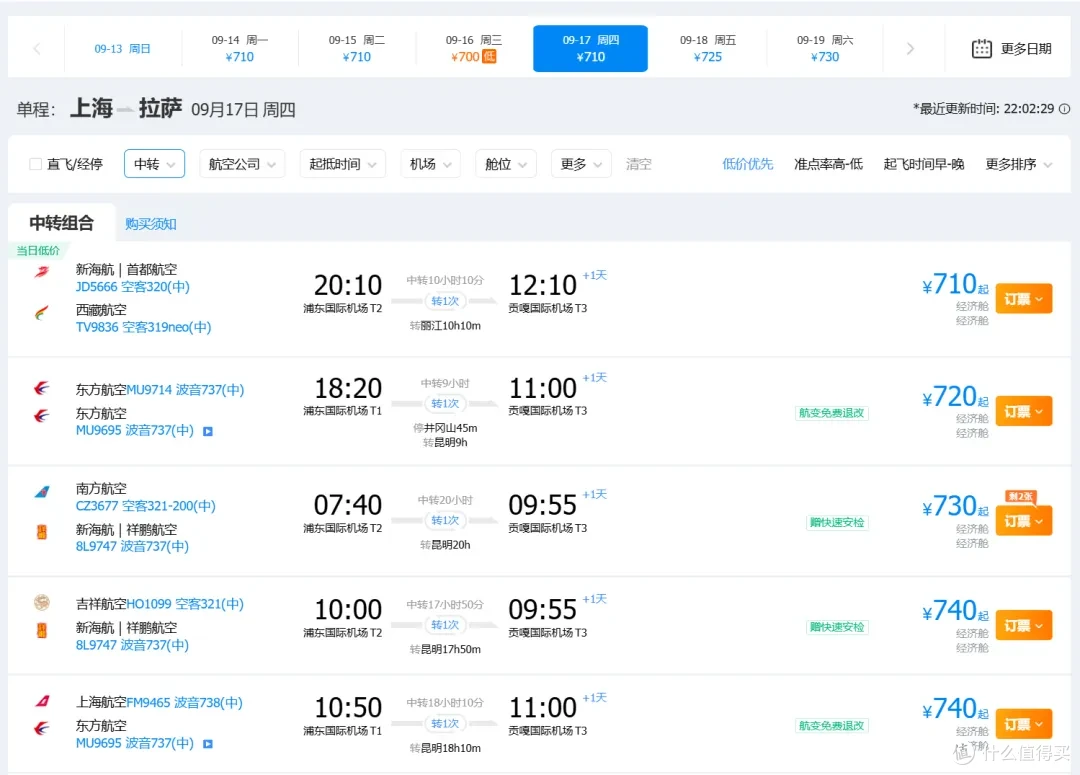Click China Southern logo for CZ3677
This screenshot has width=1080, height=775.
(x=42, y=492)
